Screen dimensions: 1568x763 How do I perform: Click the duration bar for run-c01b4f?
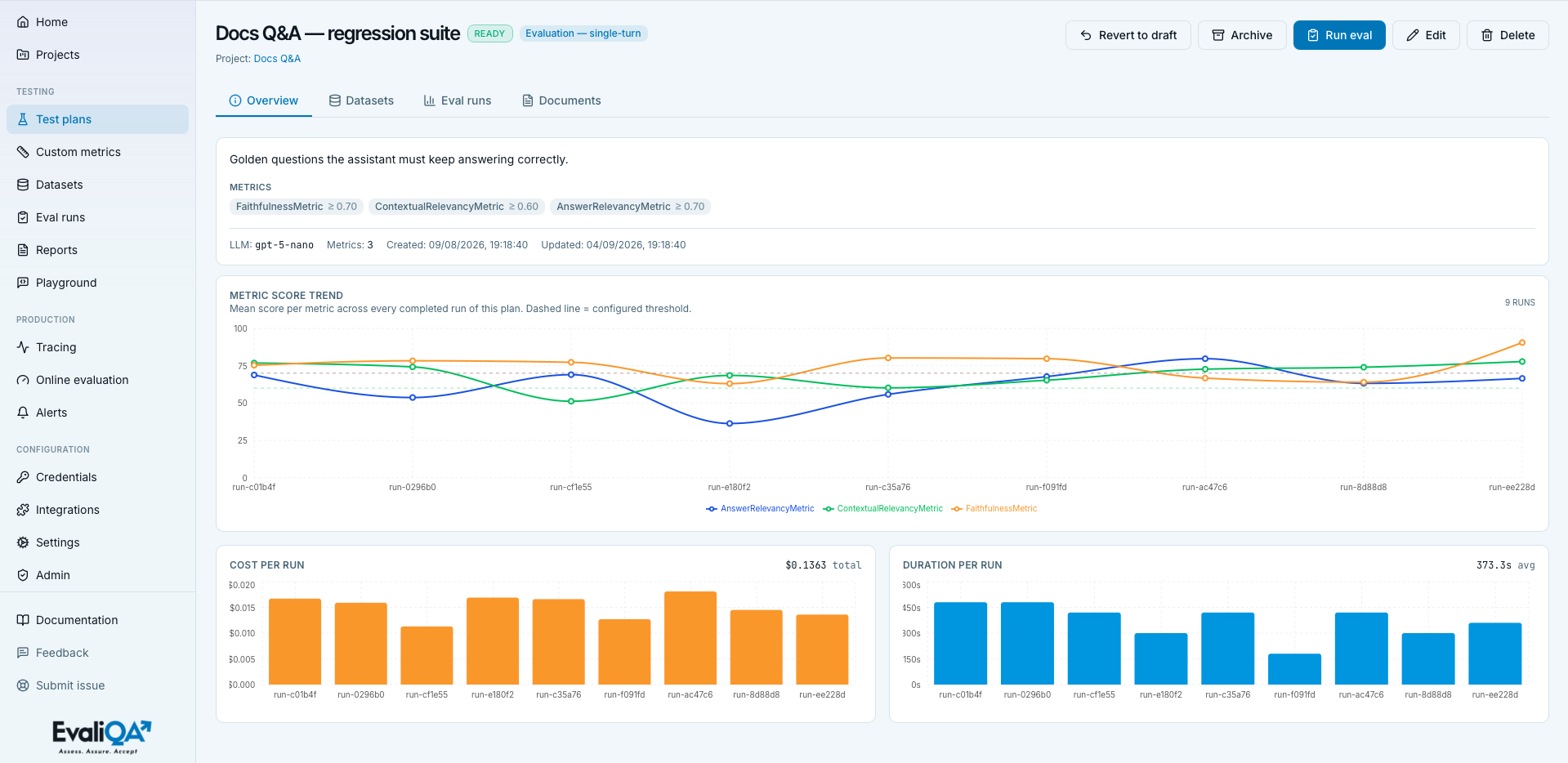960,644
